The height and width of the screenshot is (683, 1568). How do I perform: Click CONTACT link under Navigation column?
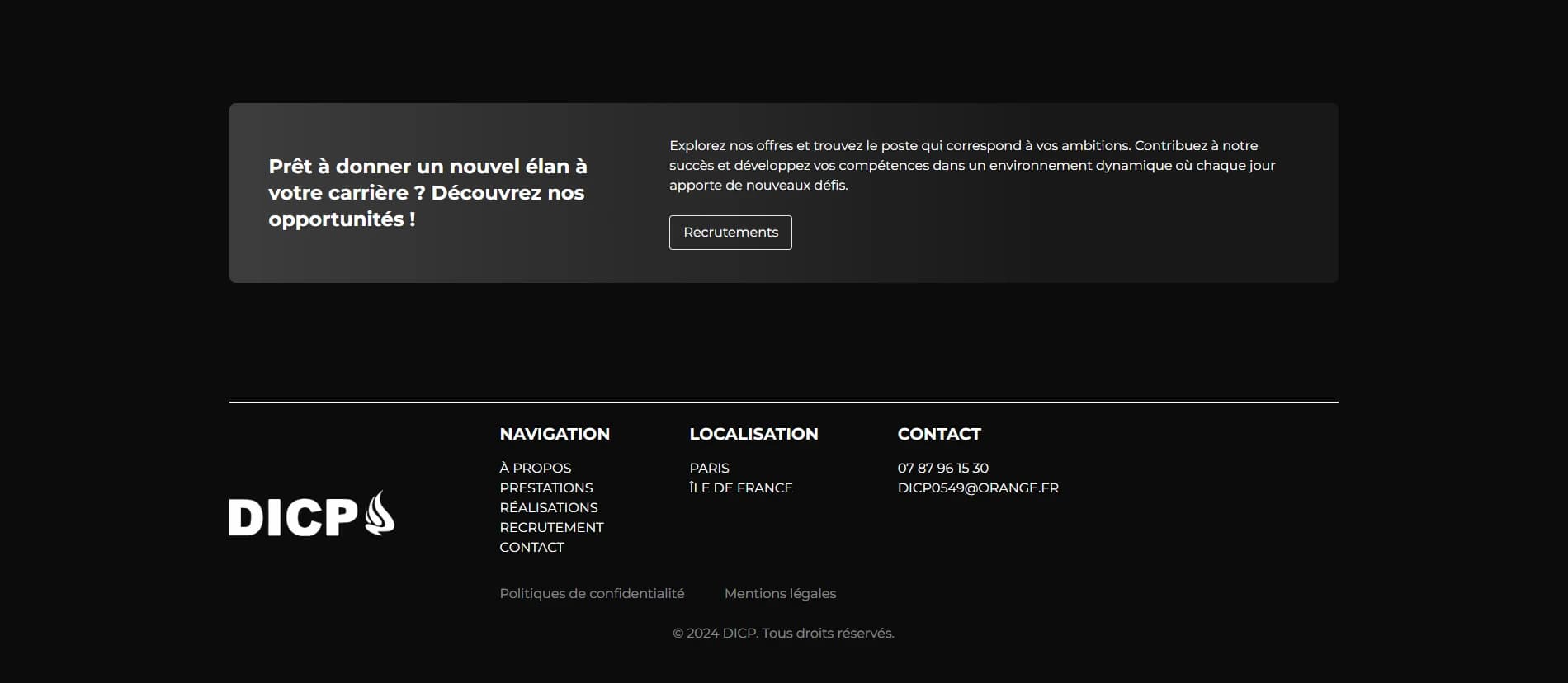coord(531,547)
